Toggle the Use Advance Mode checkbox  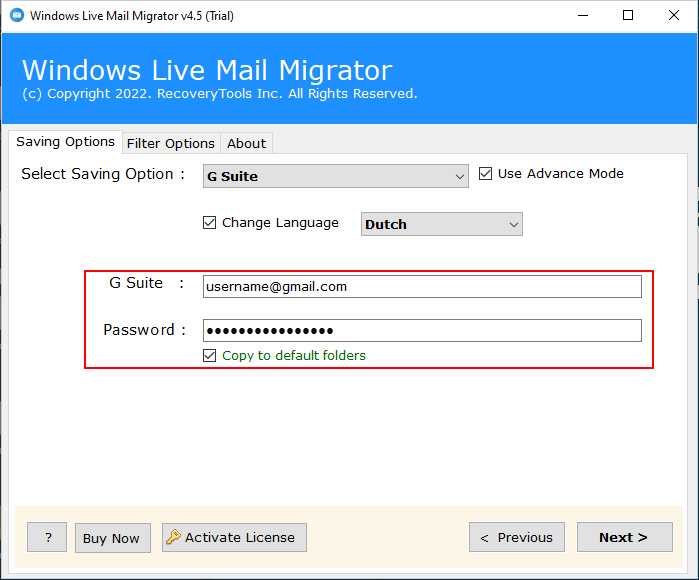485,173
